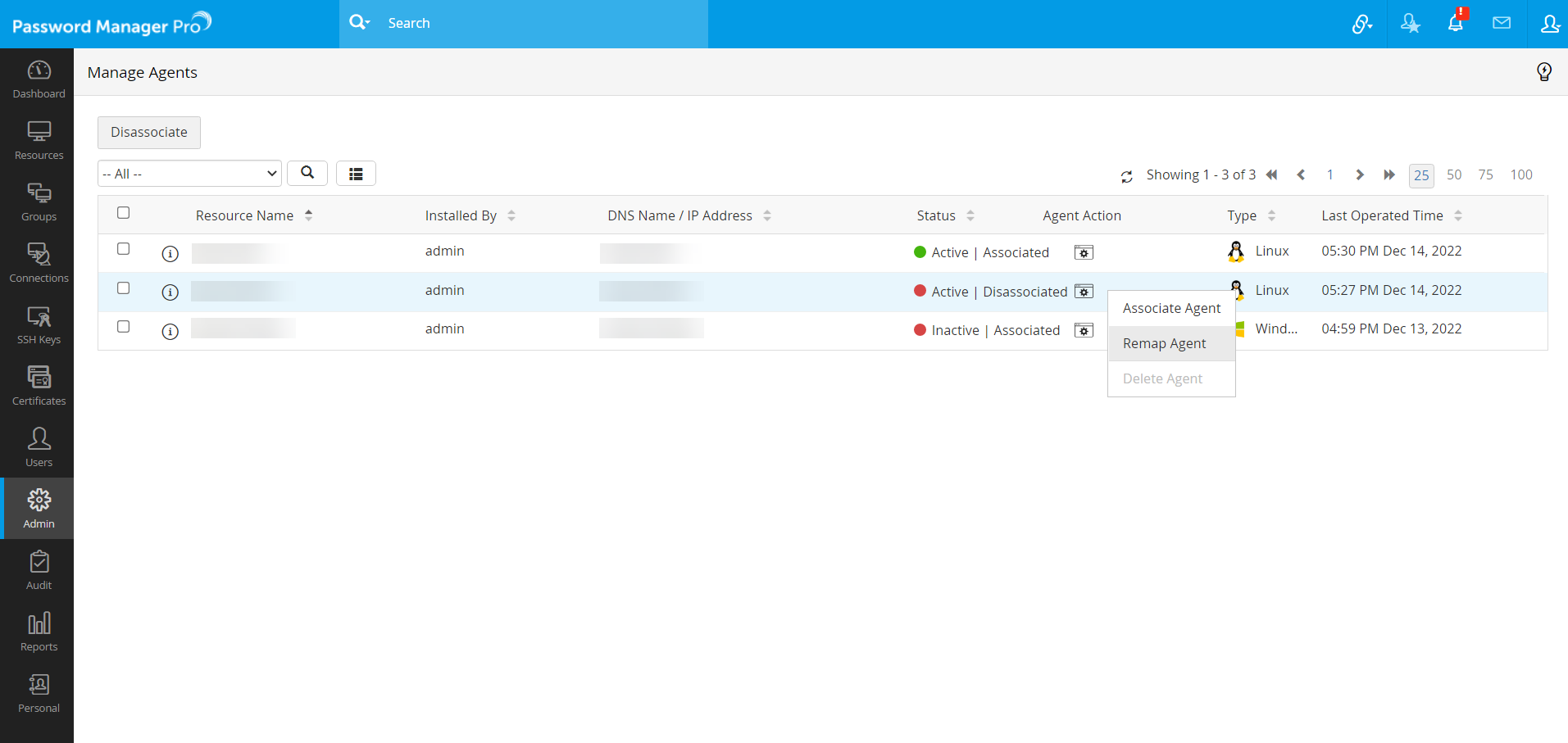Image resolution: width=1568 pixels, height=743 pixels.
Task: Click the refresh icon beside Showing
Action: pyautogui.click(x=1126, y=176)
